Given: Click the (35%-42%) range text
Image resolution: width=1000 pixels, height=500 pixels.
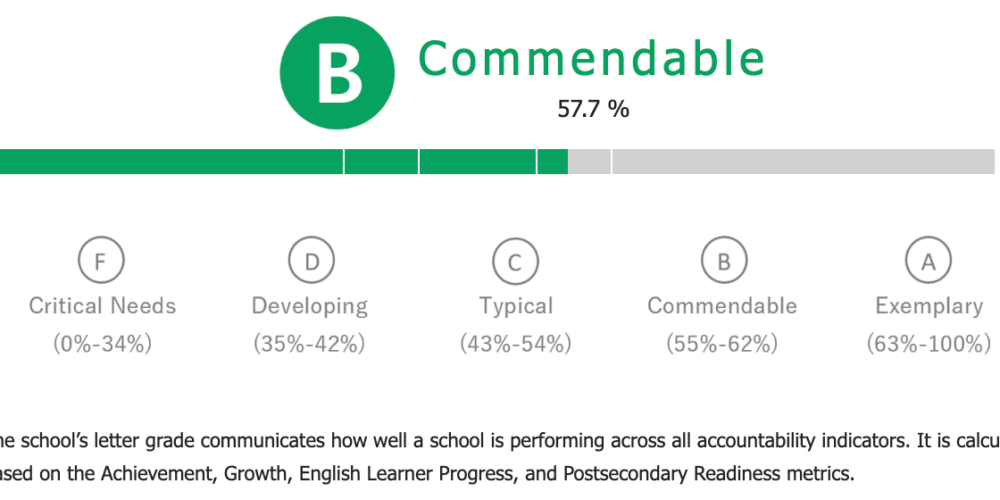Looking at the screenshot, I should tap(310, 344).
